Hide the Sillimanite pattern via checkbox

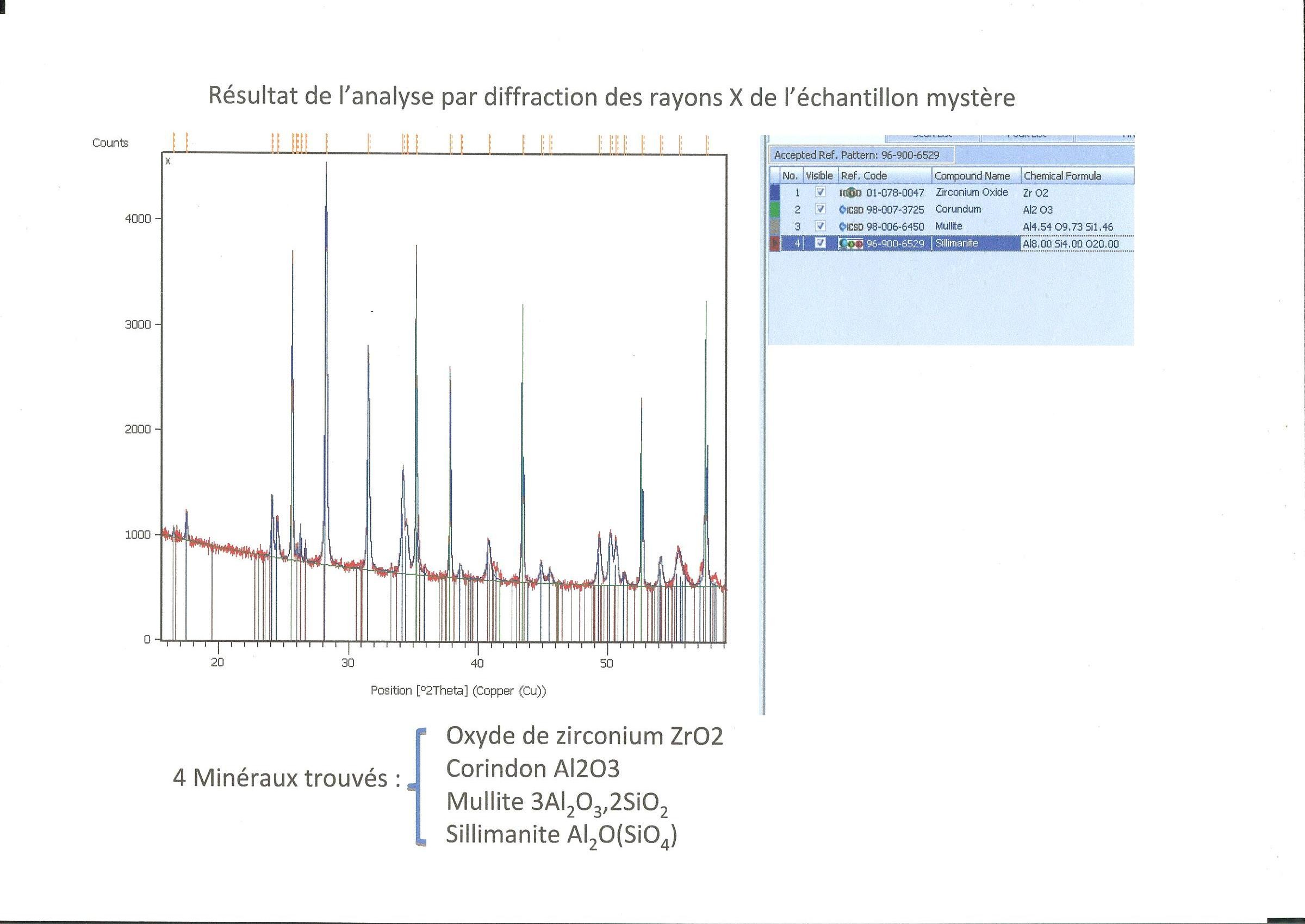(x=820, y=243)
